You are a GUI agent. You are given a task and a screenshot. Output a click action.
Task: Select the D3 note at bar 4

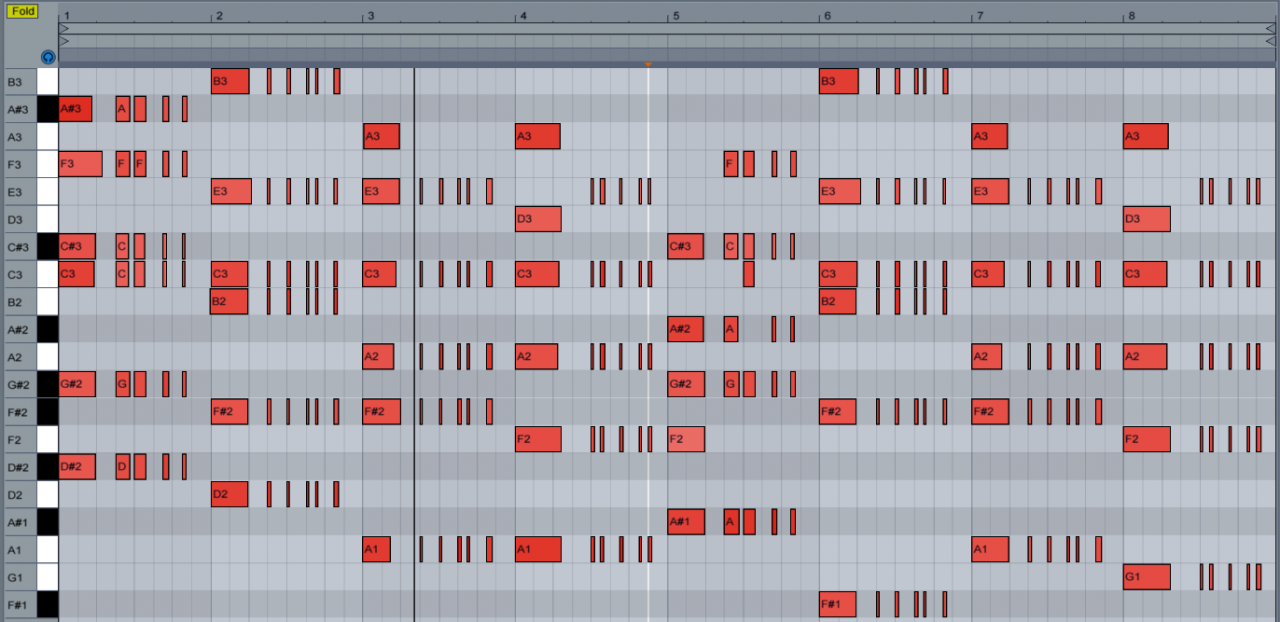(538, 219)
